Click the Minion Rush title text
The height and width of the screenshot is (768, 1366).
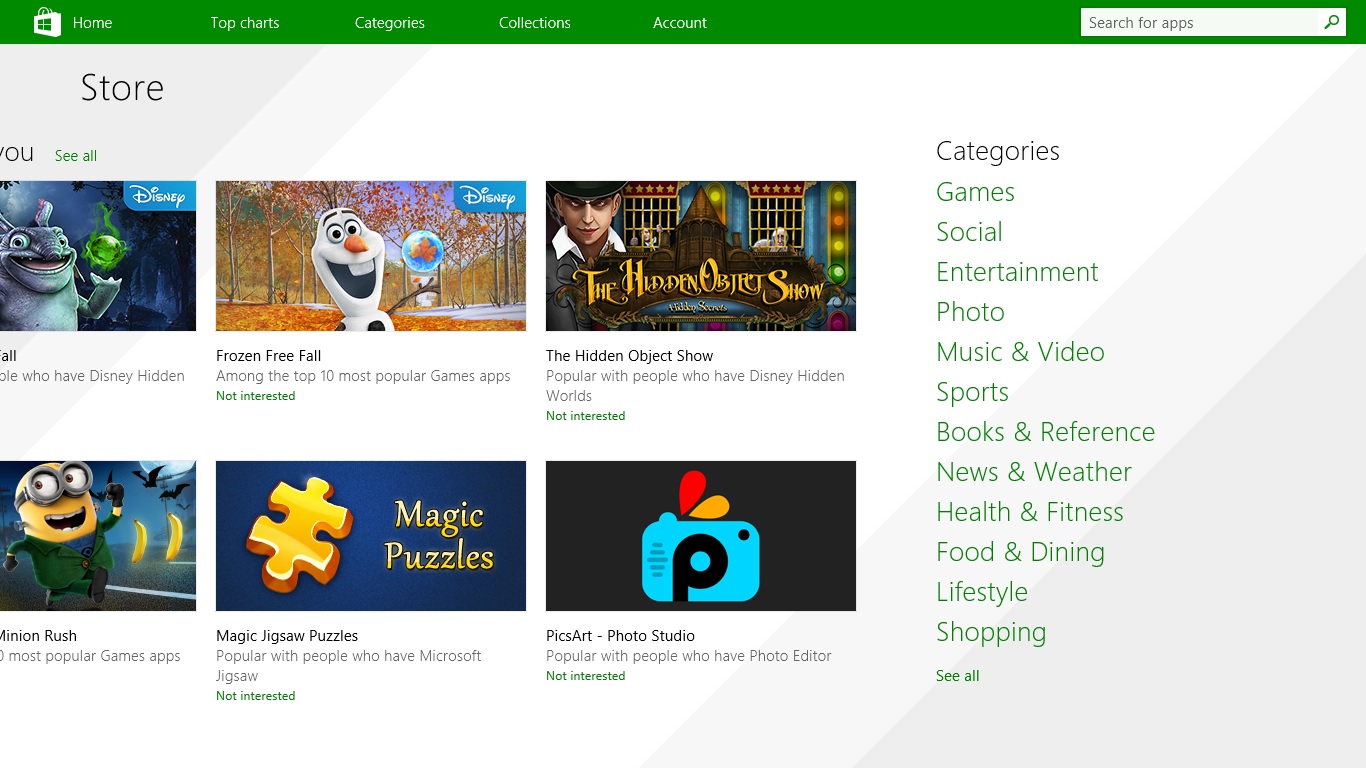tap(38, 636)
